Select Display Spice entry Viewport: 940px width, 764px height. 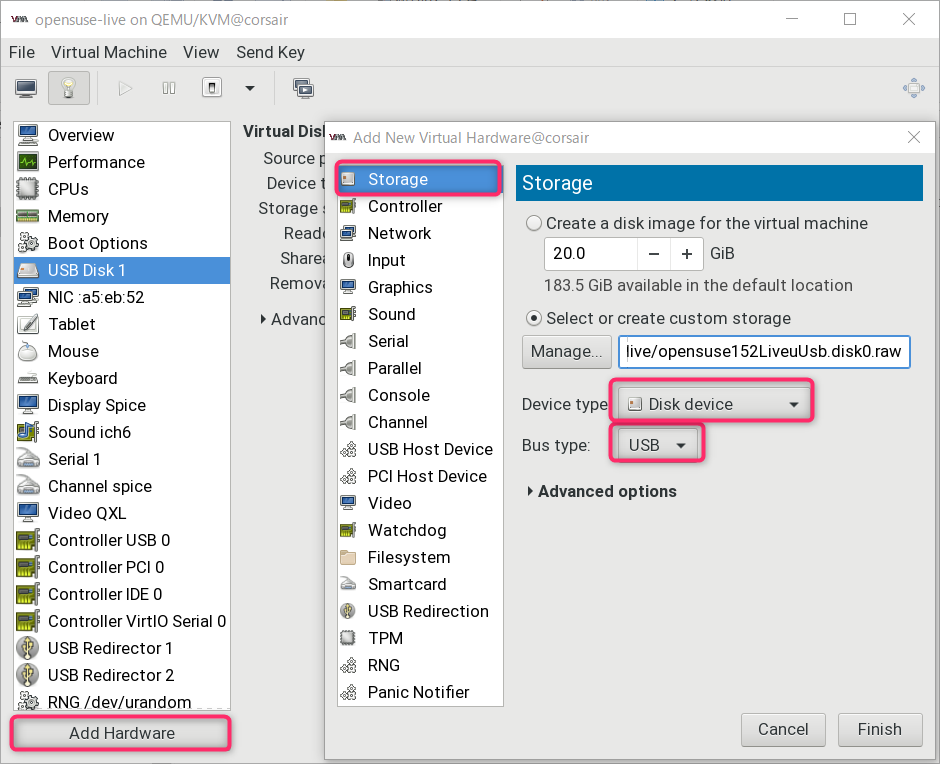point(122,405)
